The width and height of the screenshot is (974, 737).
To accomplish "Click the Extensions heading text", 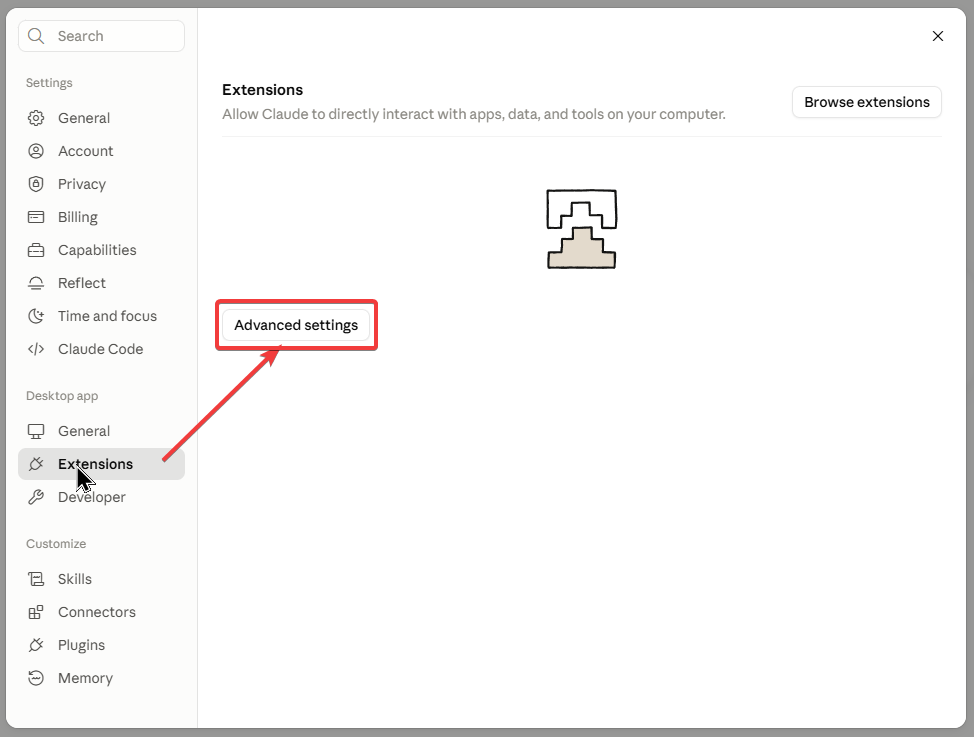I will click(x=263, y=89).
